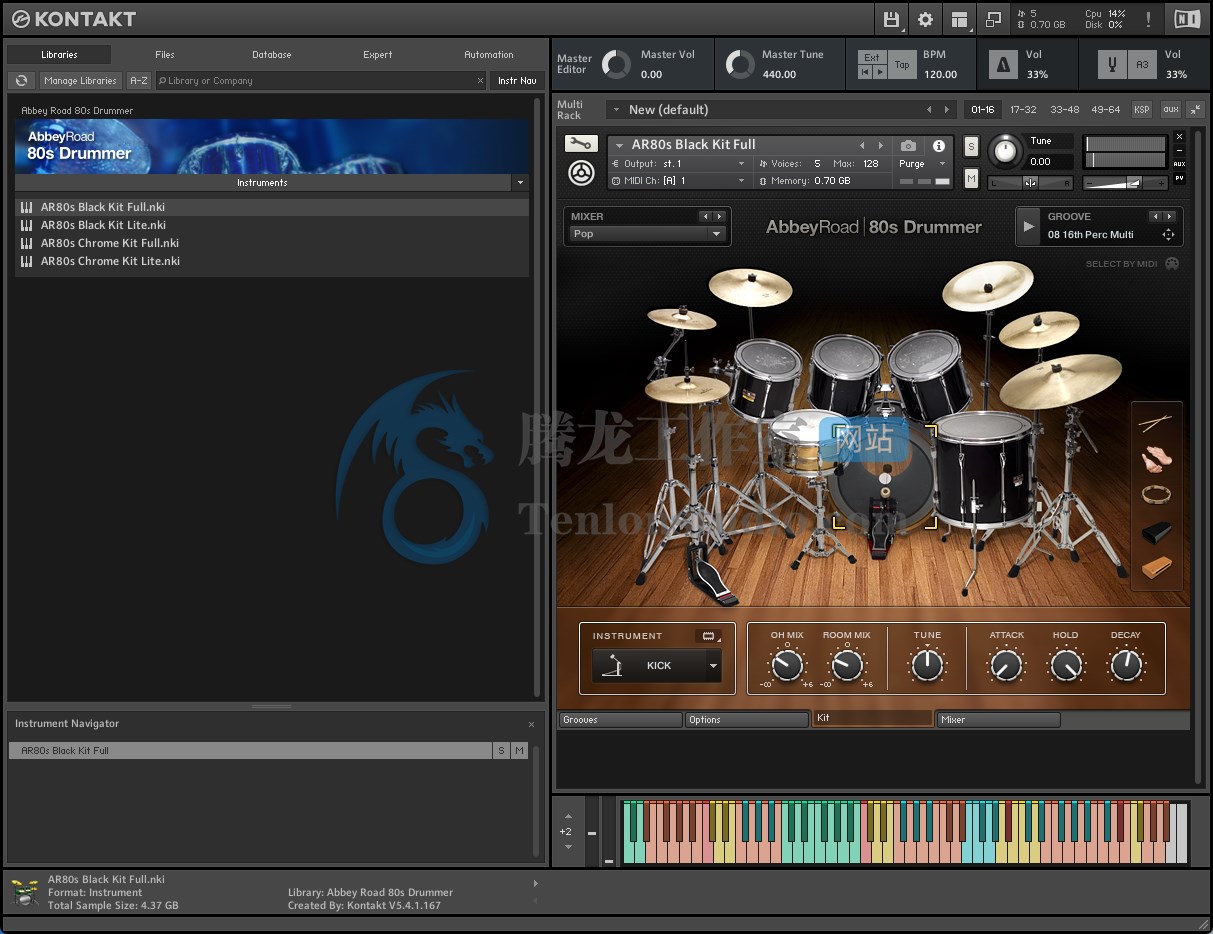Open the KSP script editor

(x=1141, y=110)
